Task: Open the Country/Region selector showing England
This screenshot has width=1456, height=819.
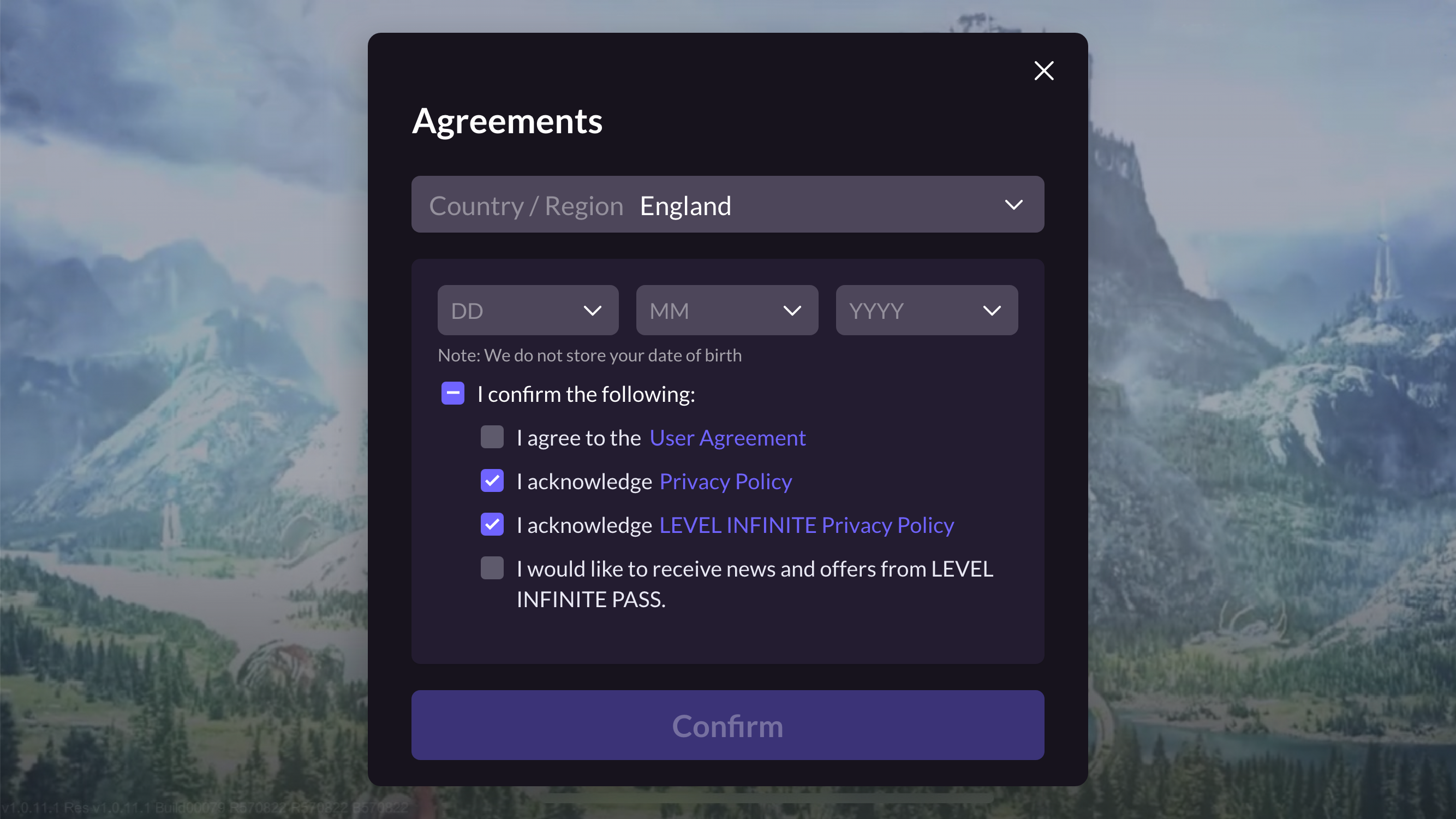Action: [727, 204]
